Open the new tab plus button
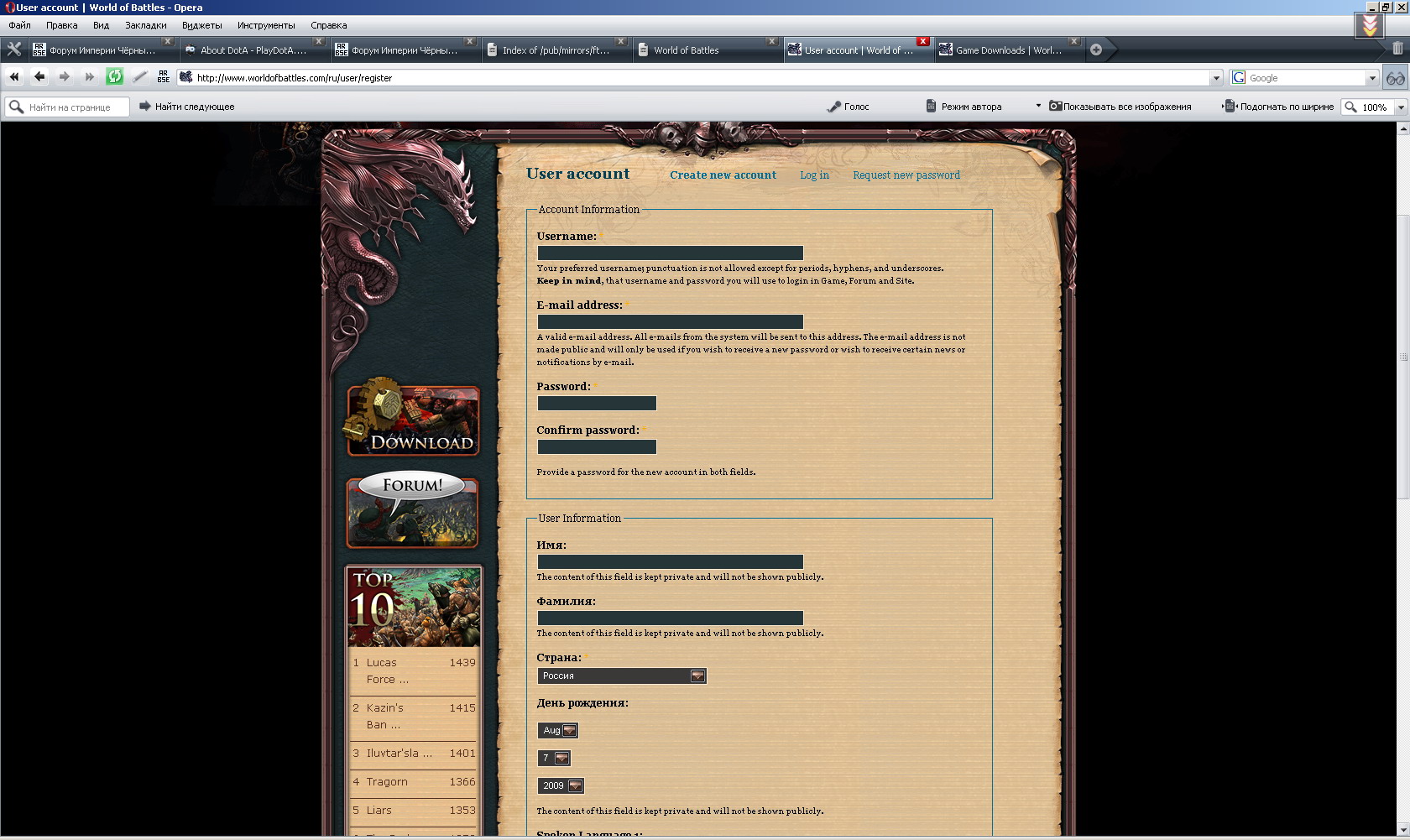 pyautogui.click(x=1096, y=50)
